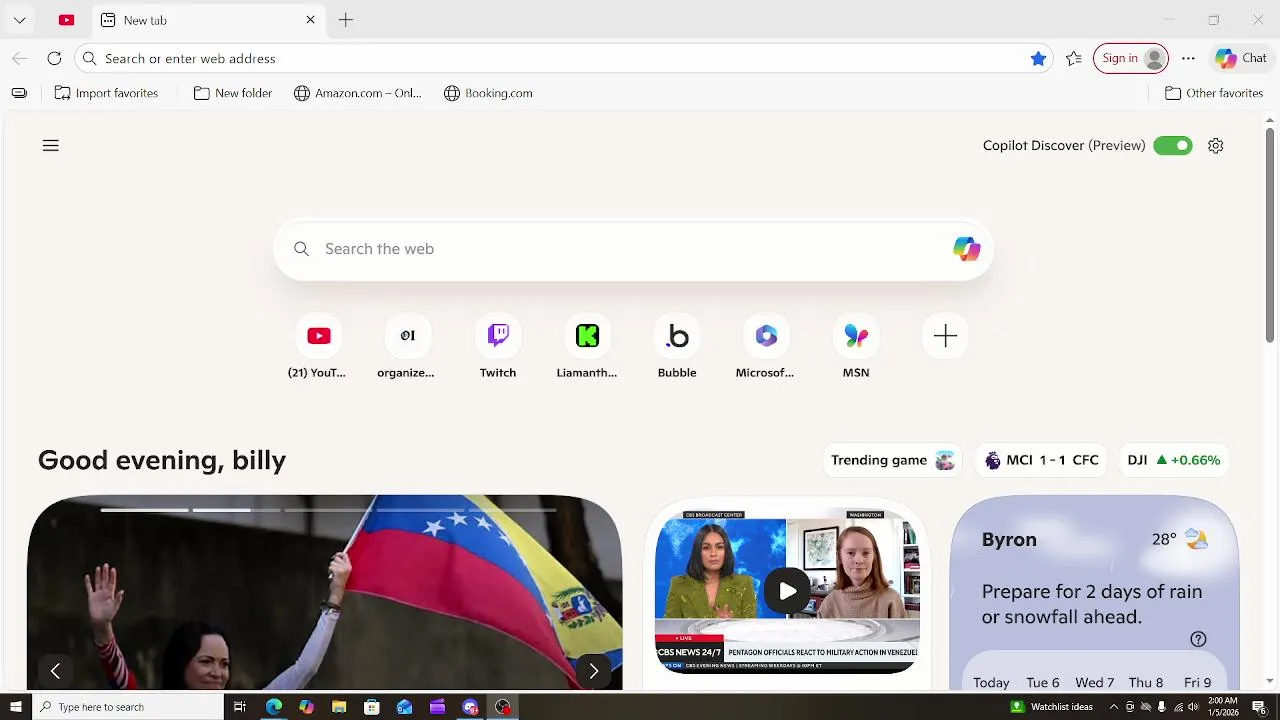1280x720 pixels.
Task: Switch to the pinned YouTube tab
Action: [x=67, y=20]
